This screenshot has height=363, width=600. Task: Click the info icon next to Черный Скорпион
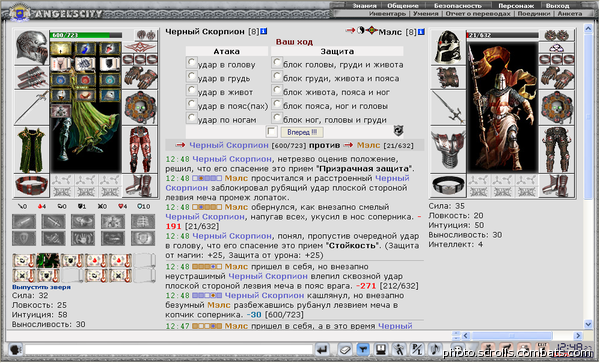click(x=264, y=31)
